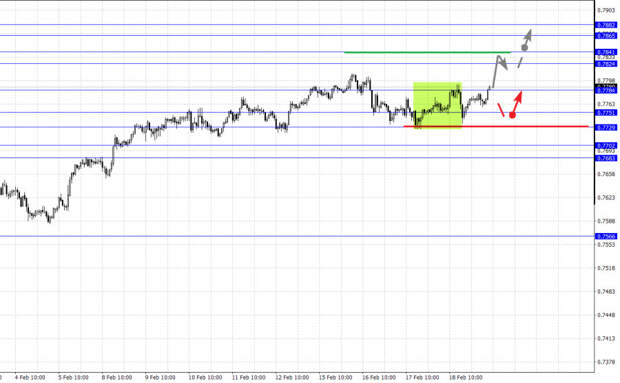The image size is (620, 383).
Task: Click the 0.7824 price level label
Action: pos(606,64)
